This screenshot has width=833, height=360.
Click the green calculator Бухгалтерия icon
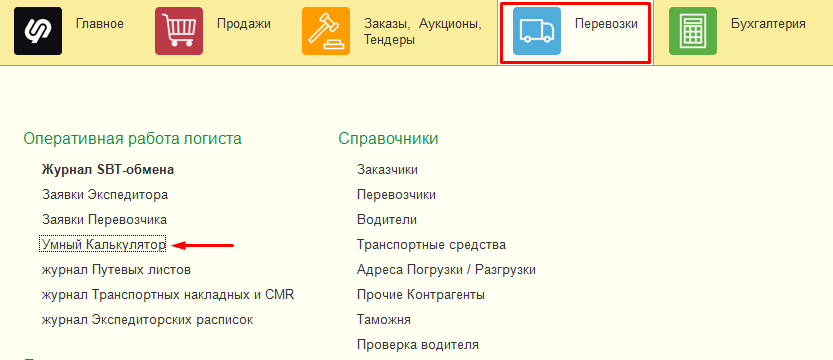(693, 31)
